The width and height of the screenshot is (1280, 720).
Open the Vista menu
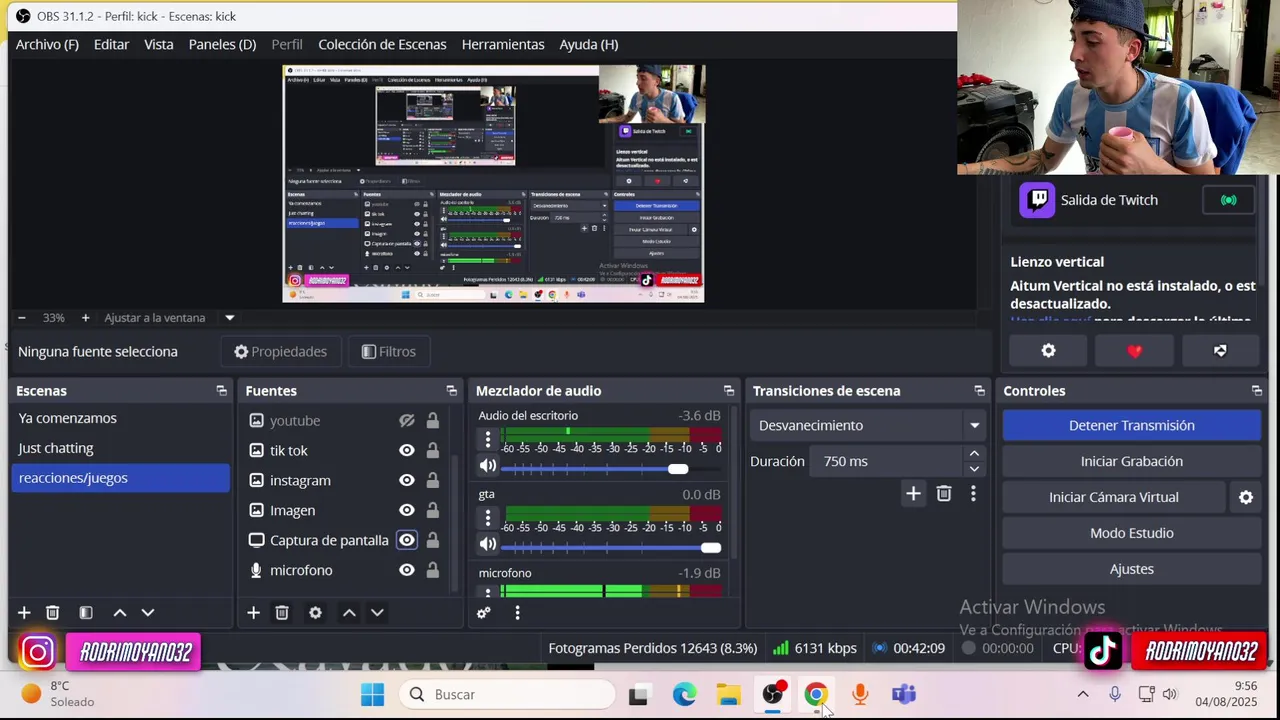158,44
